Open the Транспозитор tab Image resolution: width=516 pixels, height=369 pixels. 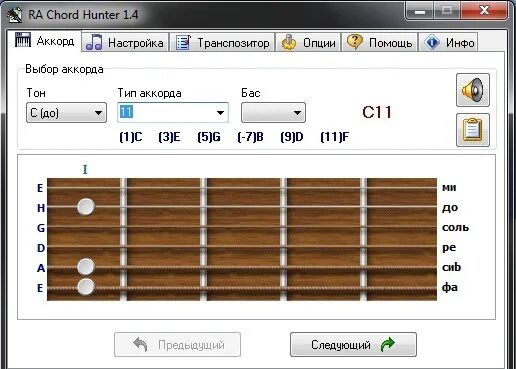tap(222, 42)
